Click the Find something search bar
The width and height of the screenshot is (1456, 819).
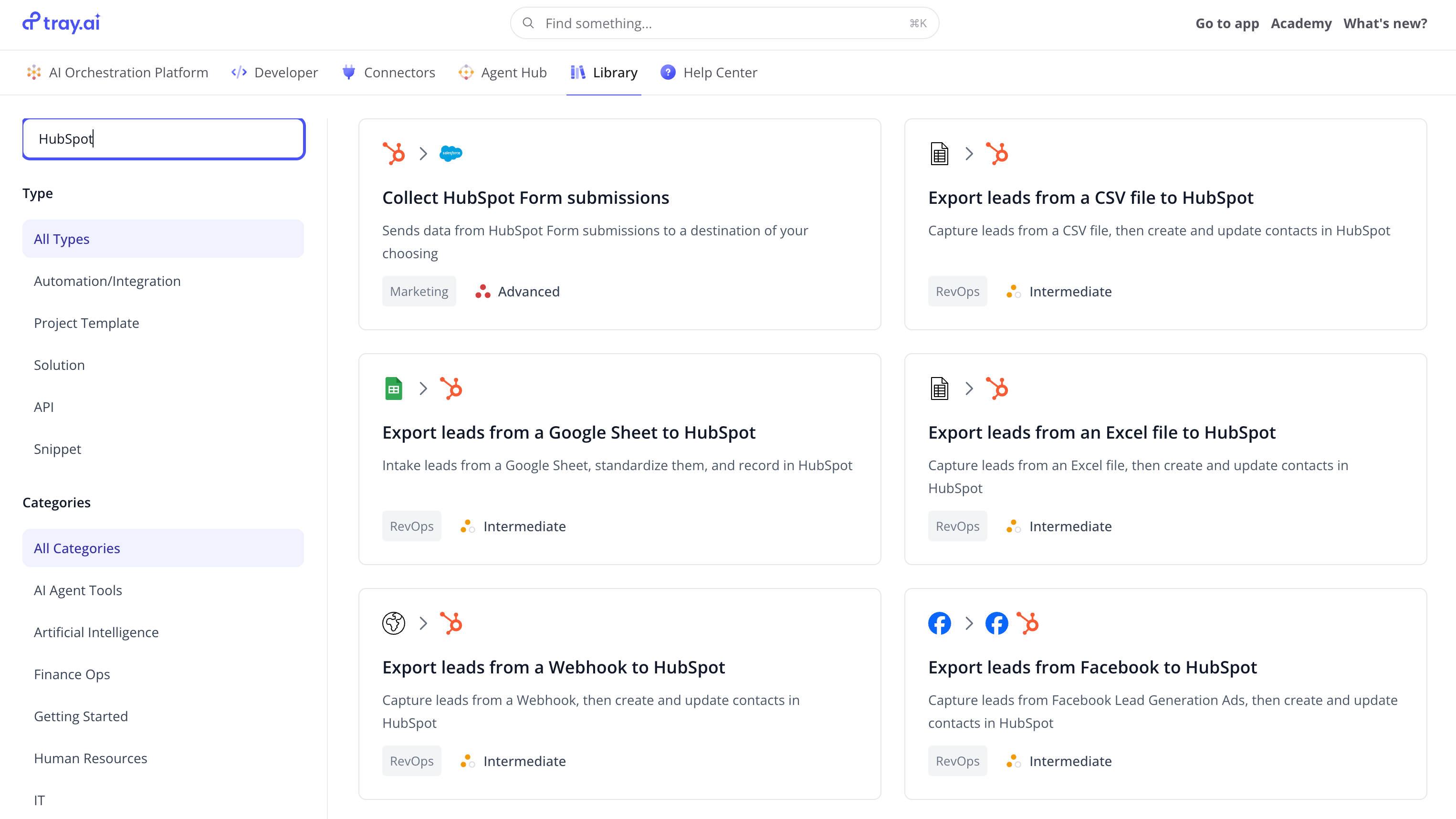(x=723, y=23)
